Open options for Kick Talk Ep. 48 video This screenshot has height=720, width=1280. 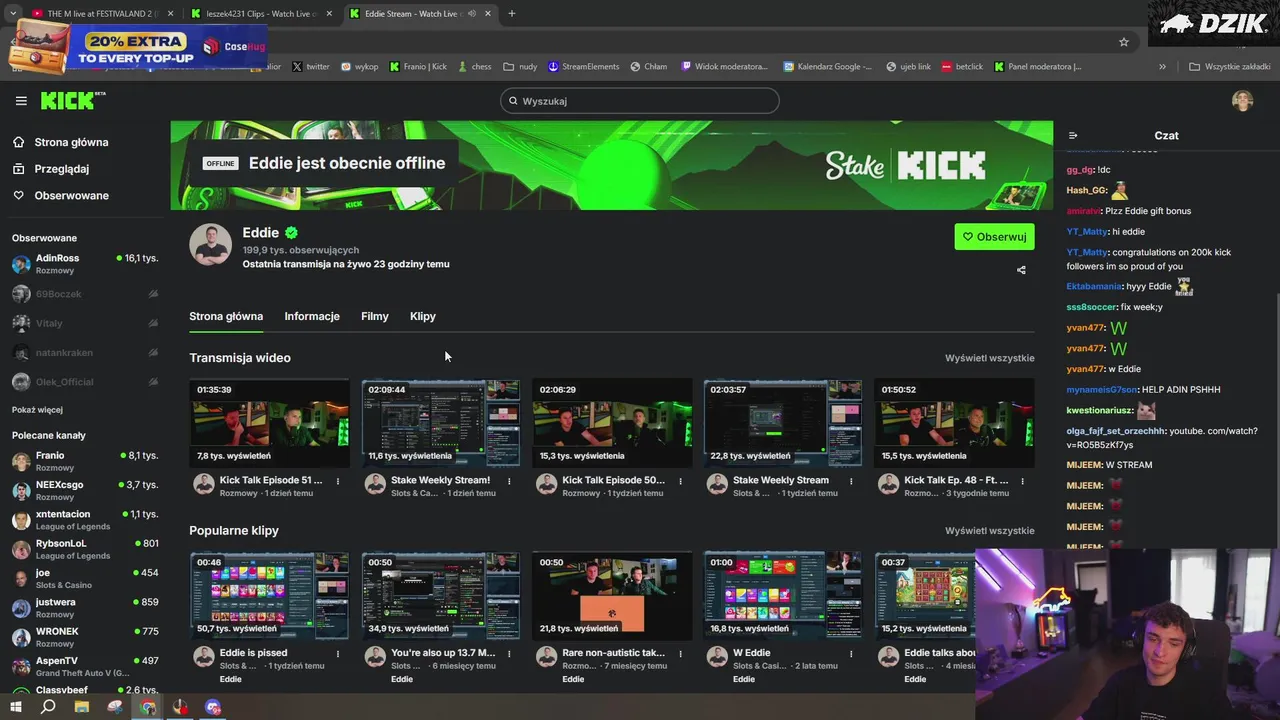[x=1023, y=481]
